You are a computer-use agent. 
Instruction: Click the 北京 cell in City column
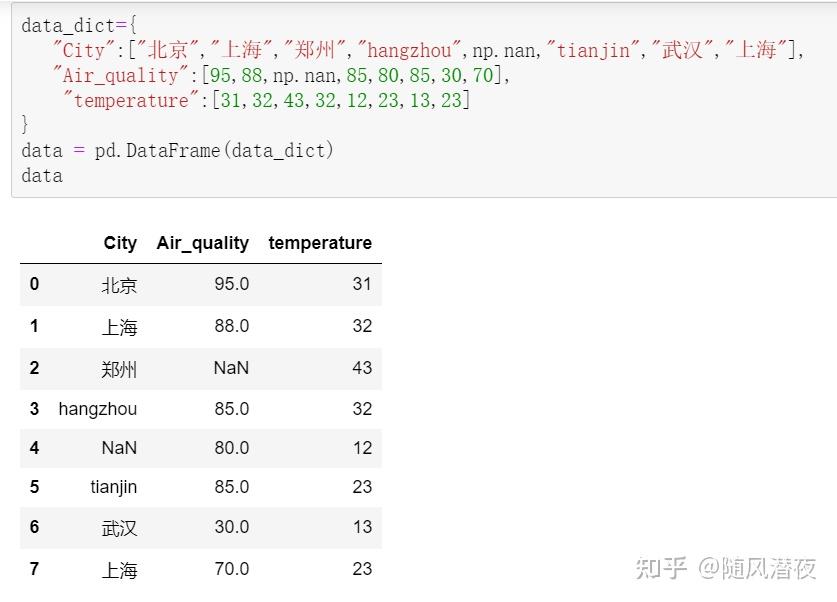(x=119, y=285)
